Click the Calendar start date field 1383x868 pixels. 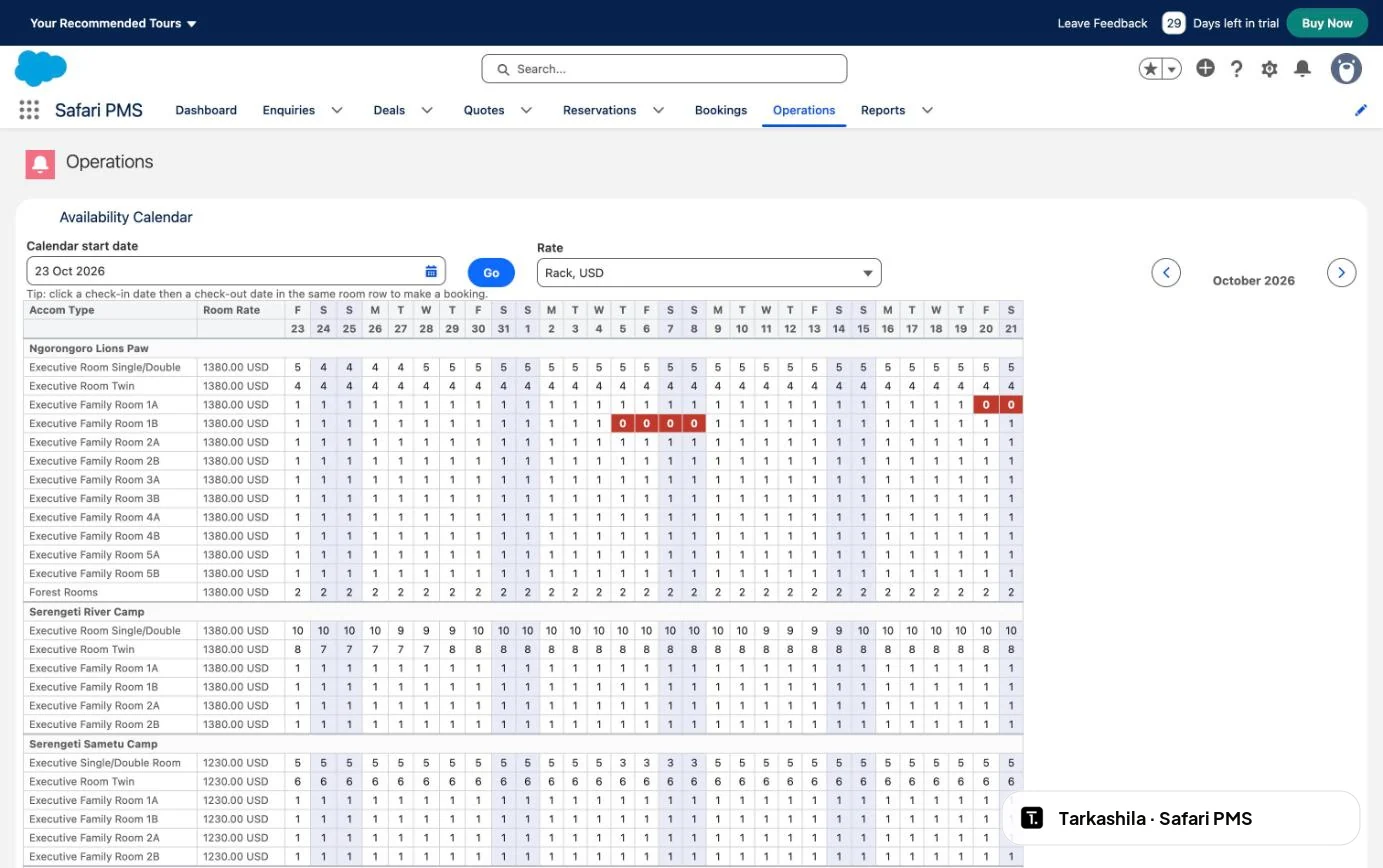pyautogui.click(x=236, y=271)
